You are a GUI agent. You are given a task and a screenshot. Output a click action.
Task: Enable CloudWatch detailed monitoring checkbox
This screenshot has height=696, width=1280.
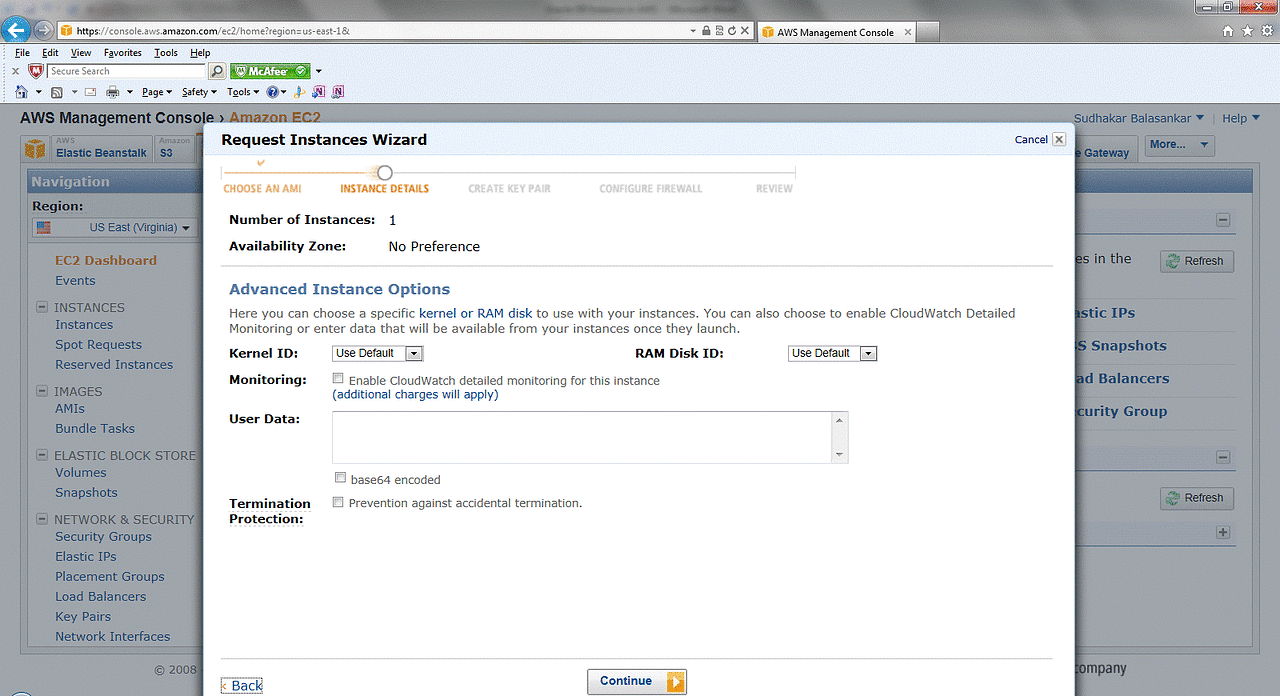pyautogui.click(x=338, y=379)
